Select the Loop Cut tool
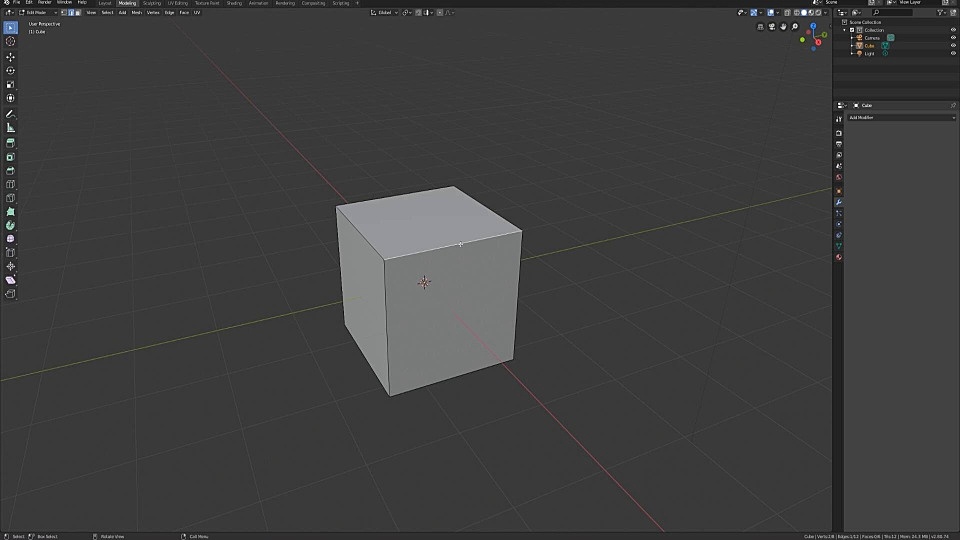 [10, 184]
